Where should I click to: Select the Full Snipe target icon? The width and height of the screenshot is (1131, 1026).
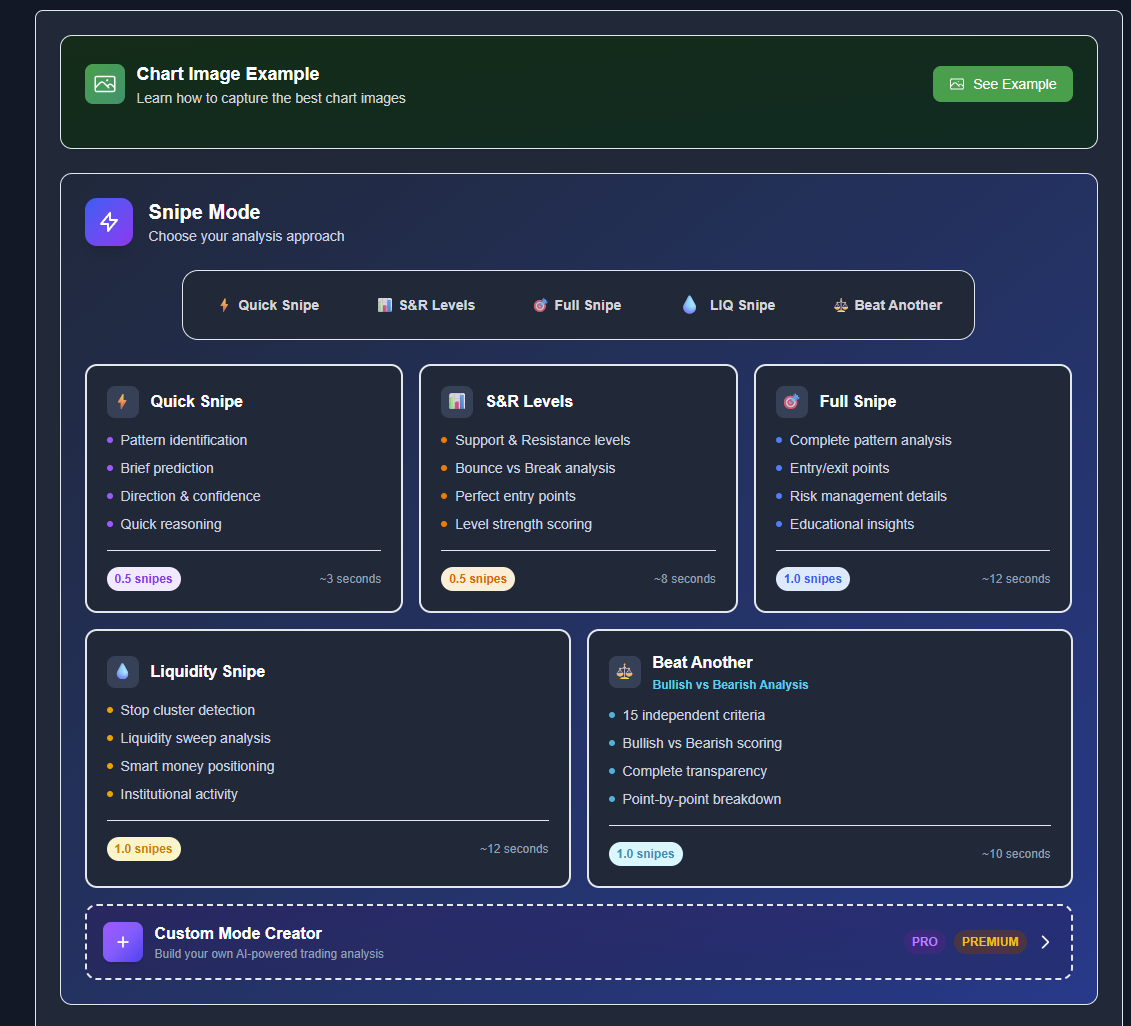point(791,401)
